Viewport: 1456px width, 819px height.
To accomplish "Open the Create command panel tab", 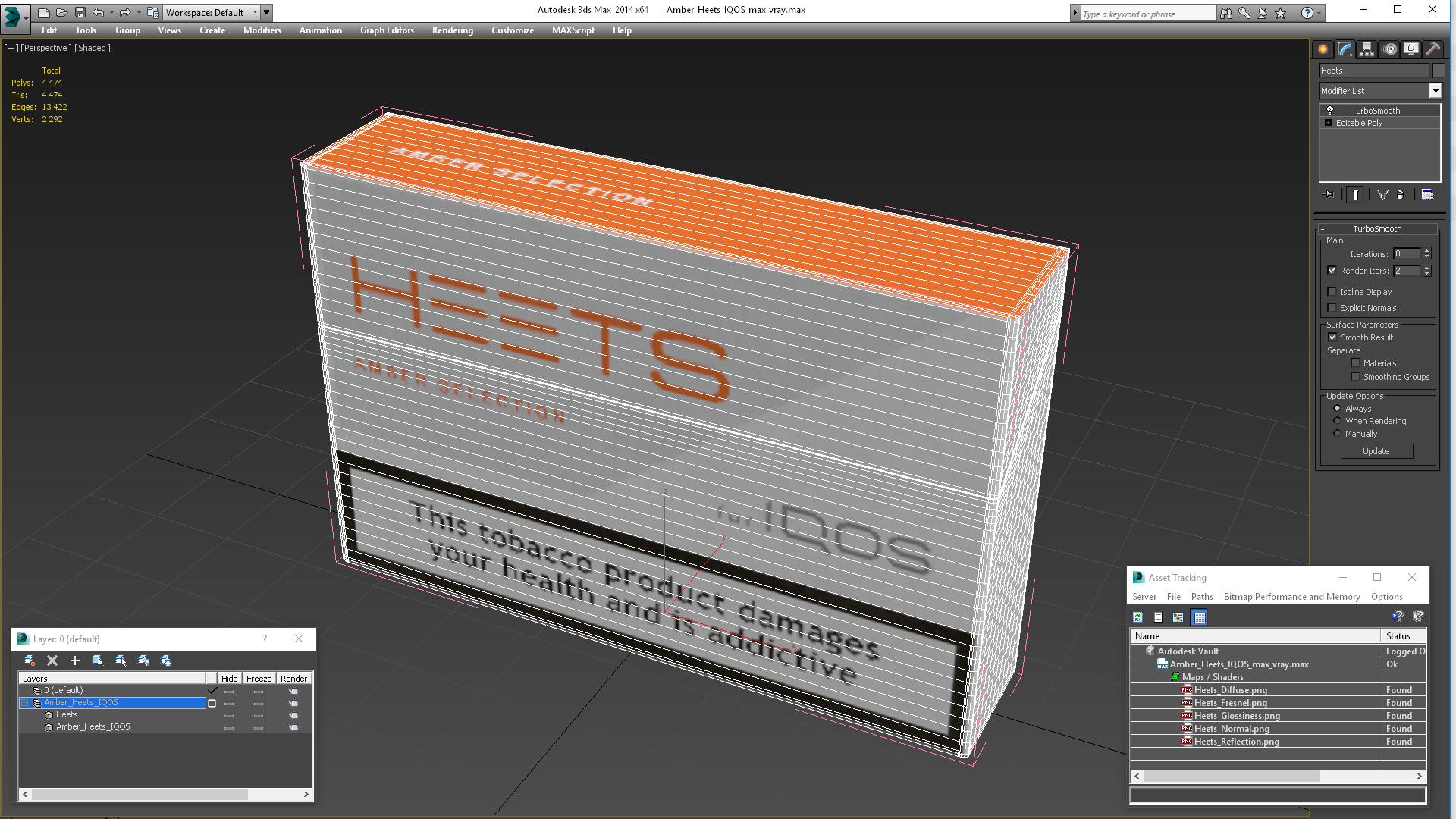I will [1323, 49].
